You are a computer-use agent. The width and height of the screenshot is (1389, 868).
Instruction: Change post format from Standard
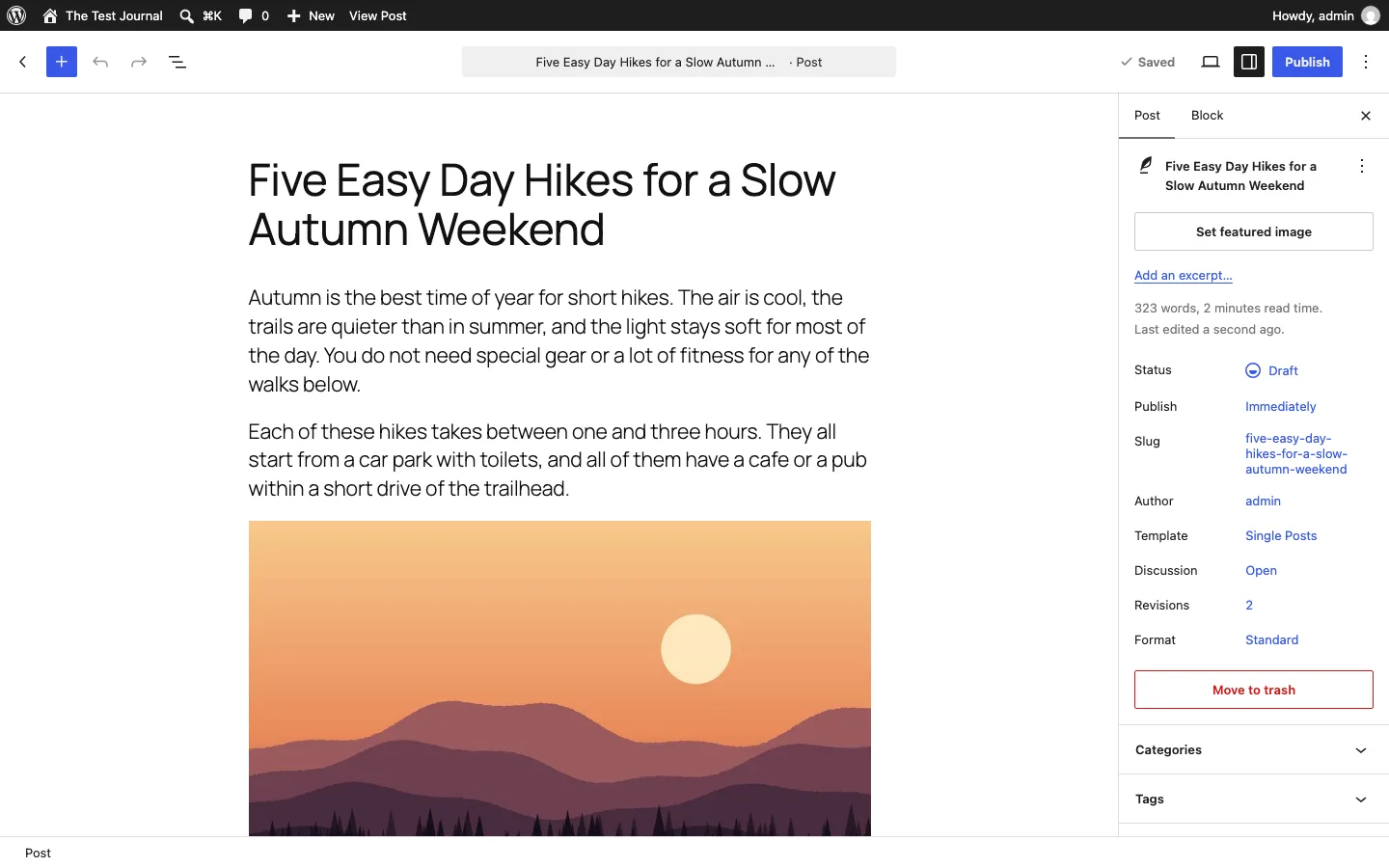click(x=1271, y=640)
